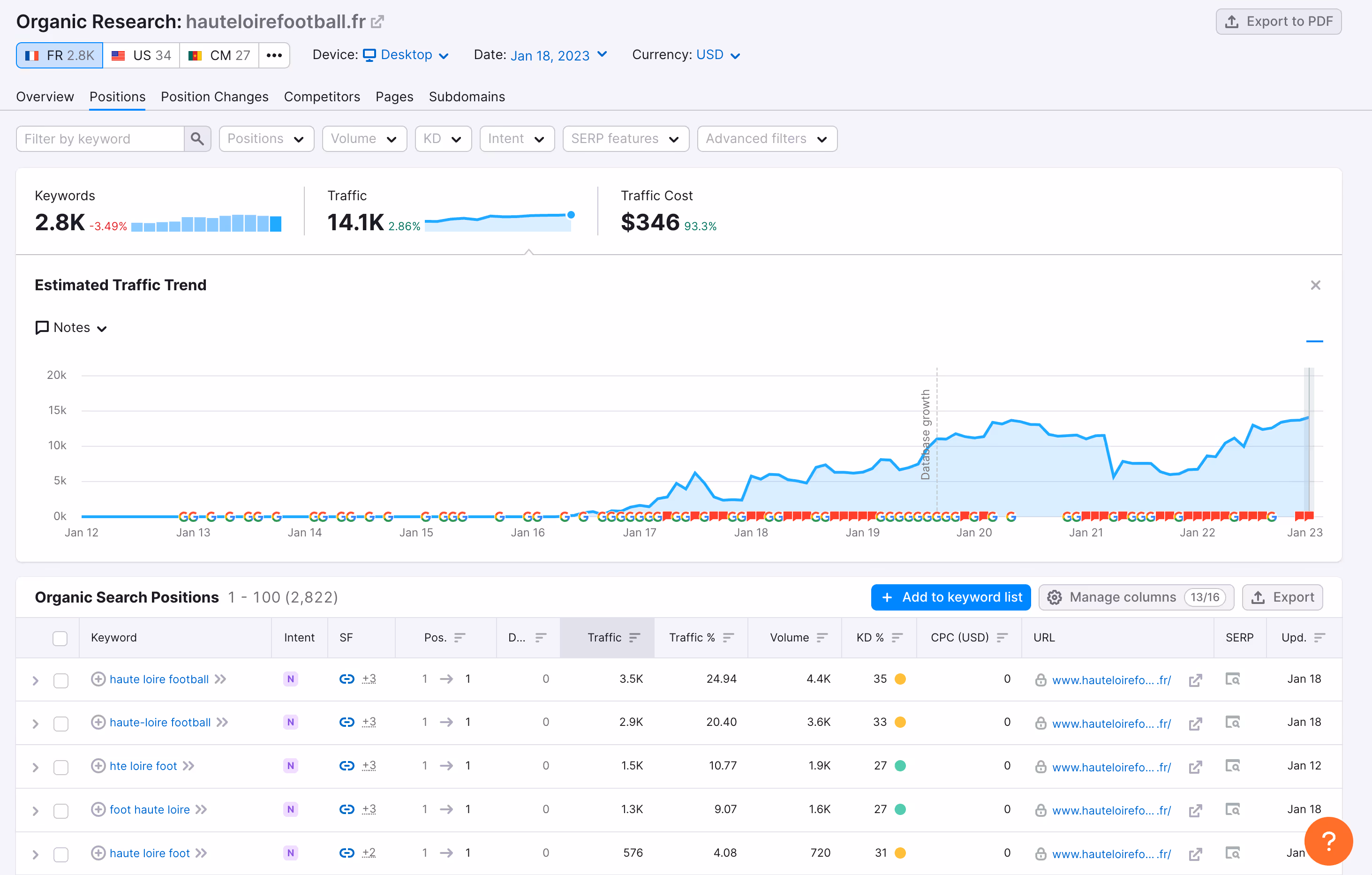Check the haute loire football row checkbox

coord(61,680)
